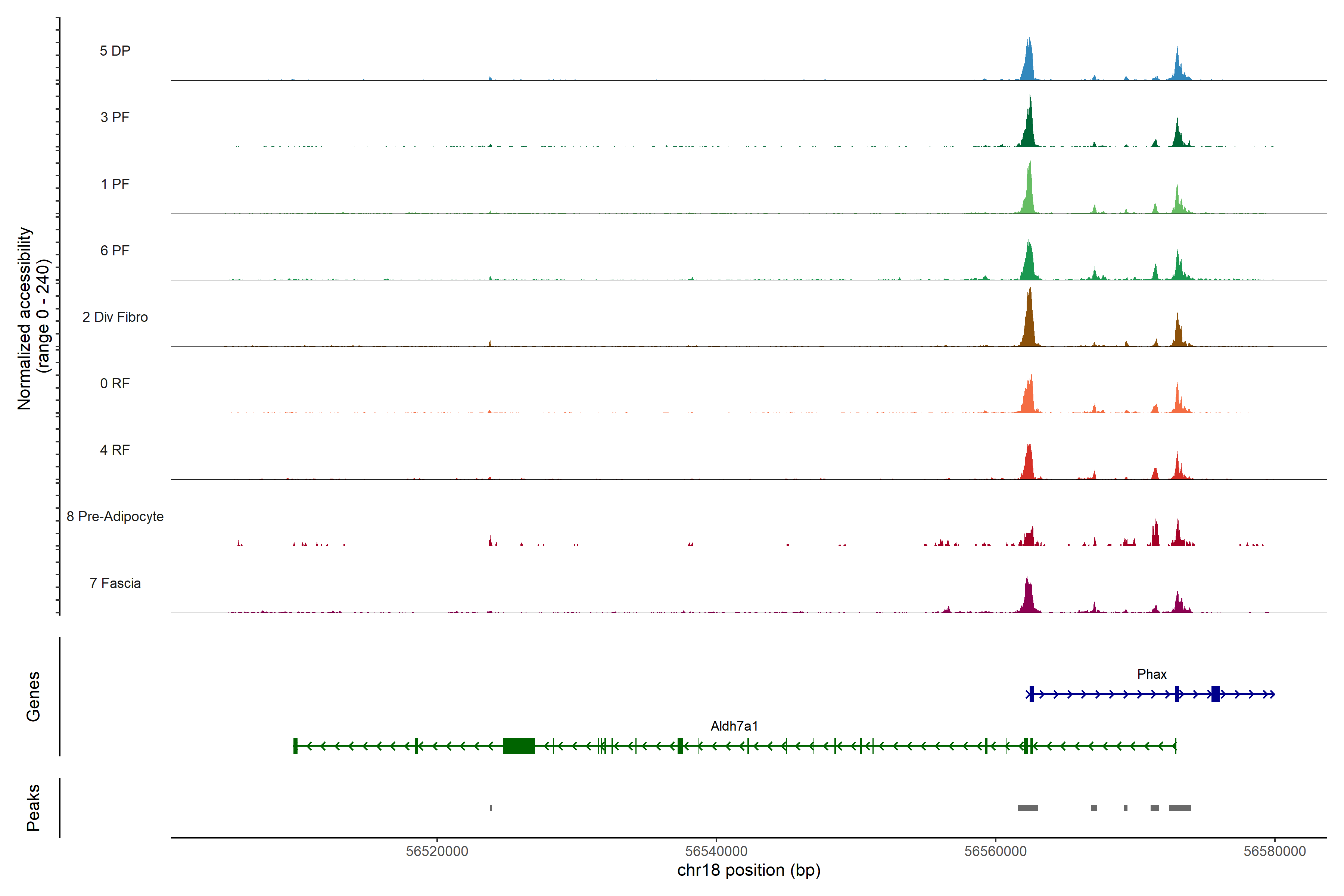
Task: Click the widest gray peak bar on the right
Action: click(1179, 808)
